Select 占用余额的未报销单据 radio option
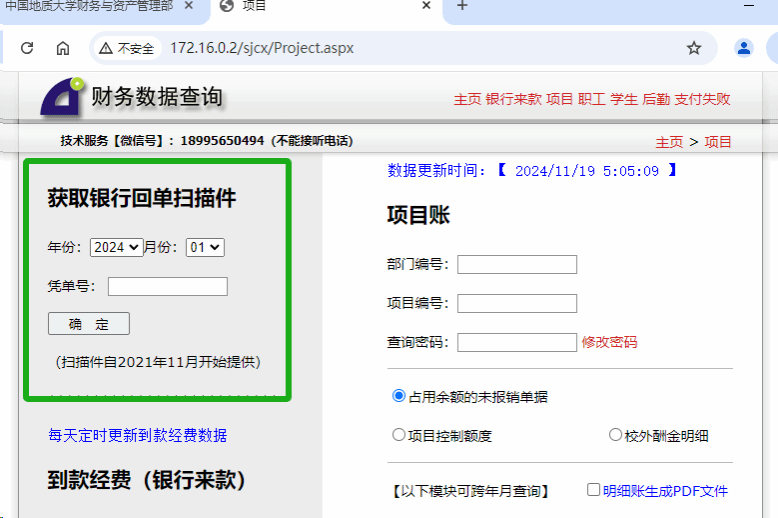778x518 pixels. (x=399, y=396)
